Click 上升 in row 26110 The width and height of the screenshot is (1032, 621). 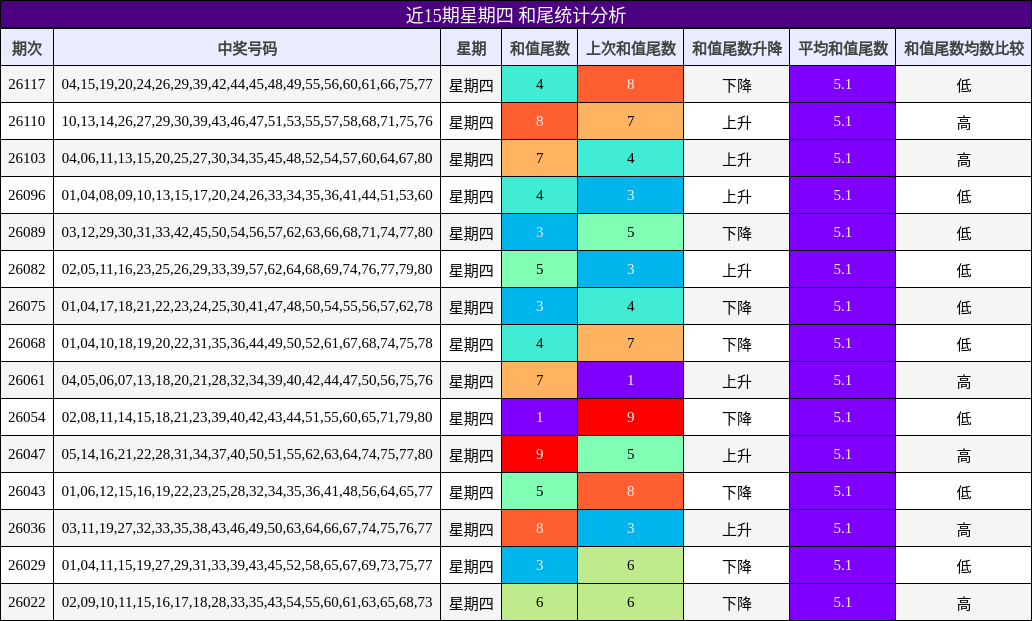tap(736, 122)
